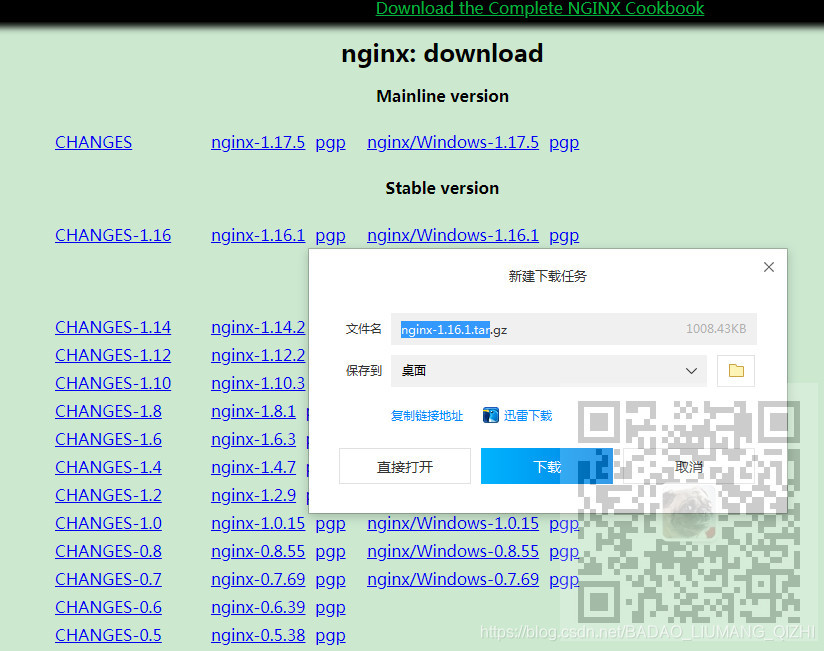
Task: Open CHANGES-1.14 link
Action: coord(113,327)
